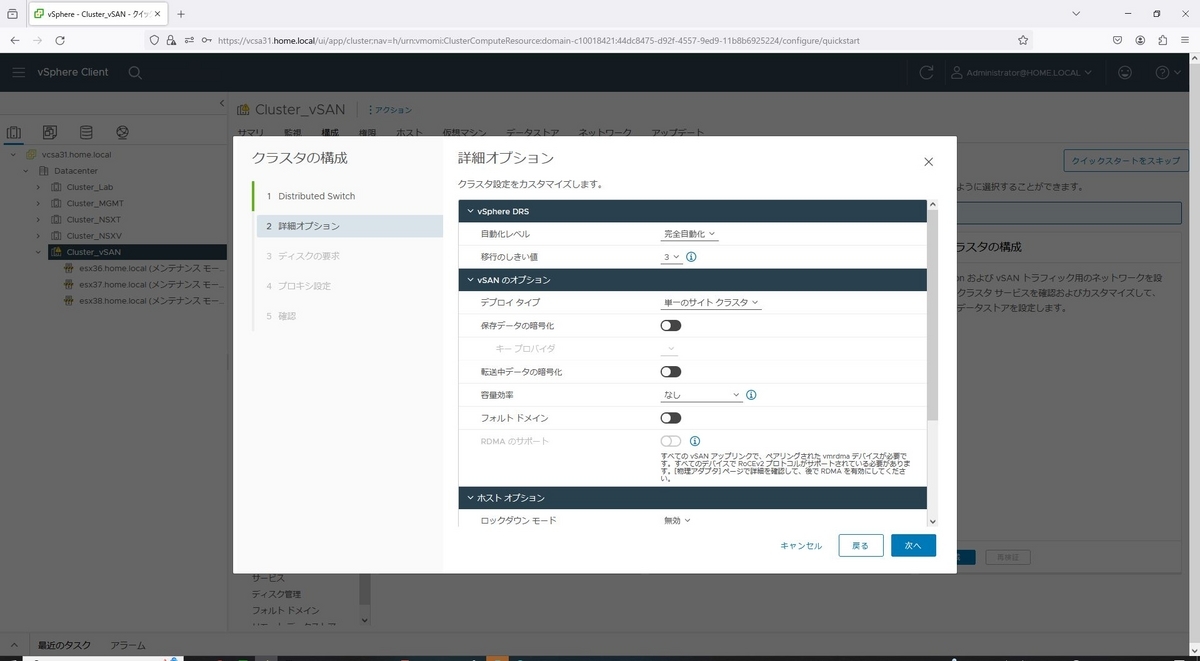The image size is (1200, 661).
Task: Select esx37.home.local host in tree
Action: (151, 284)
